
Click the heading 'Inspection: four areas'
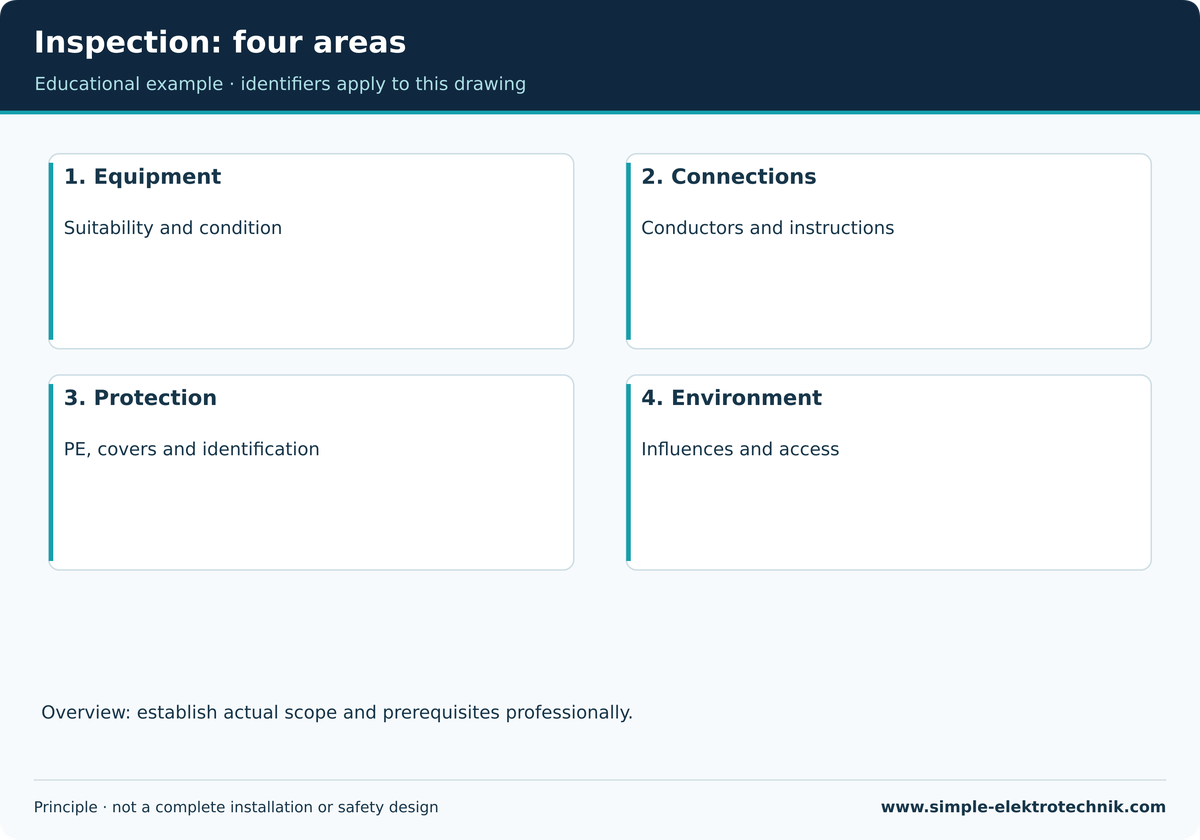pyautogui.click(x=220, y=43)
